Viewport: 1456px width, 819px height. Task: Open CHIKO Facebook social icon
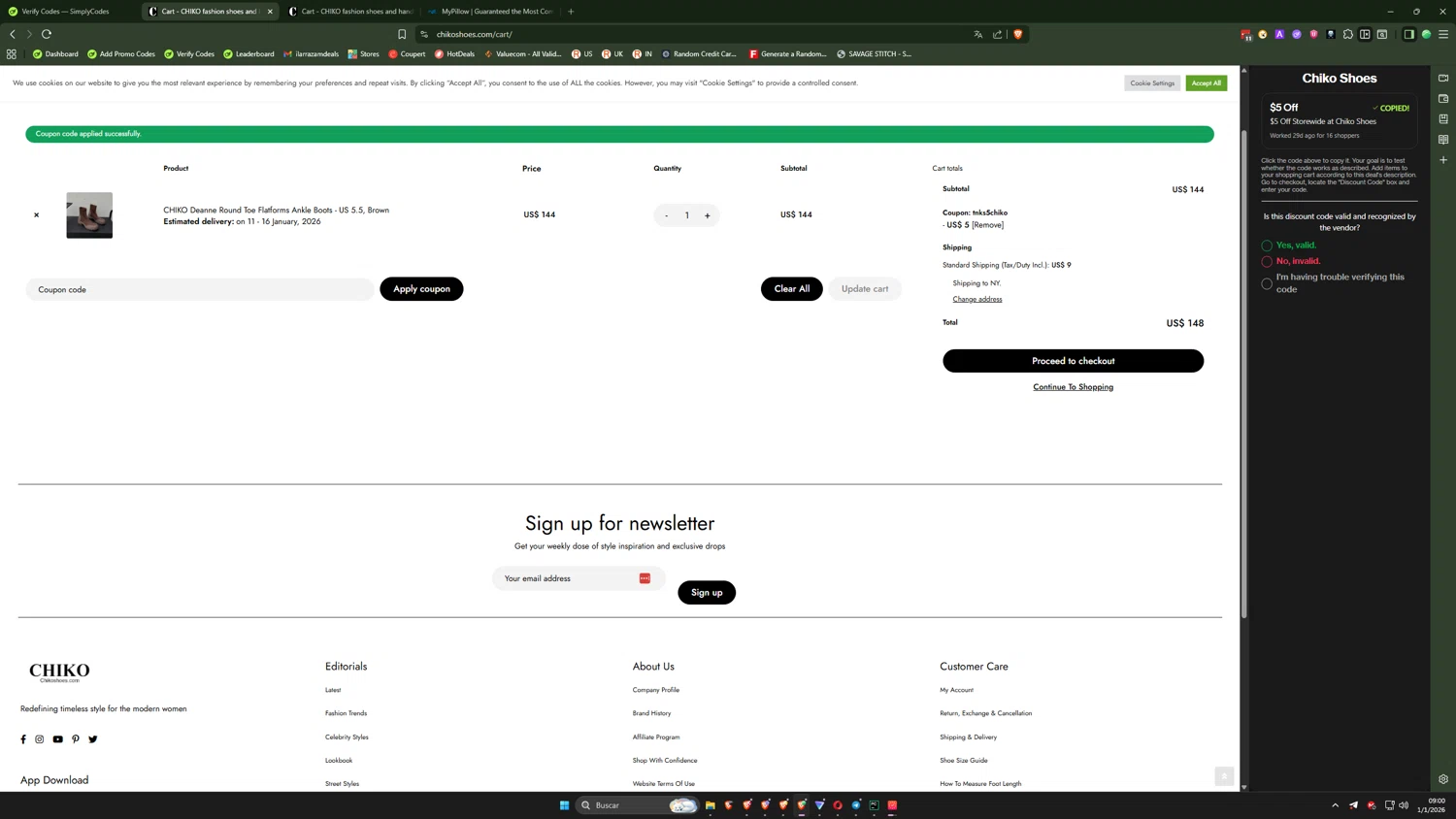click(x=23, y=739)
